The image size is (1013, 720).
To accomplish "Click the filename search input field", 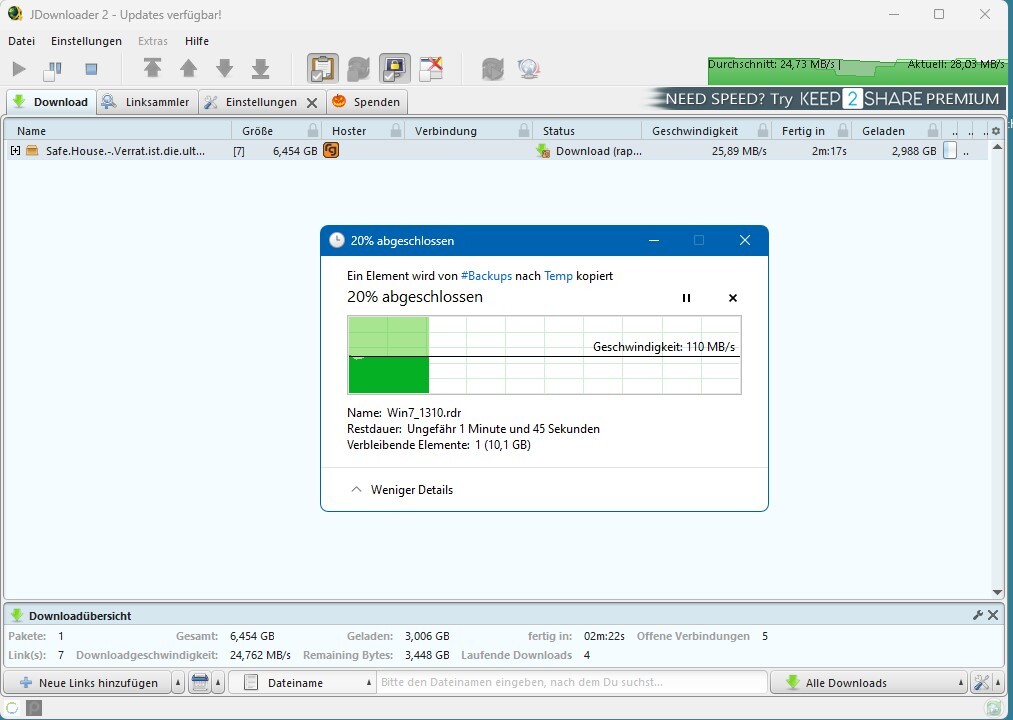I will [570, 683].
